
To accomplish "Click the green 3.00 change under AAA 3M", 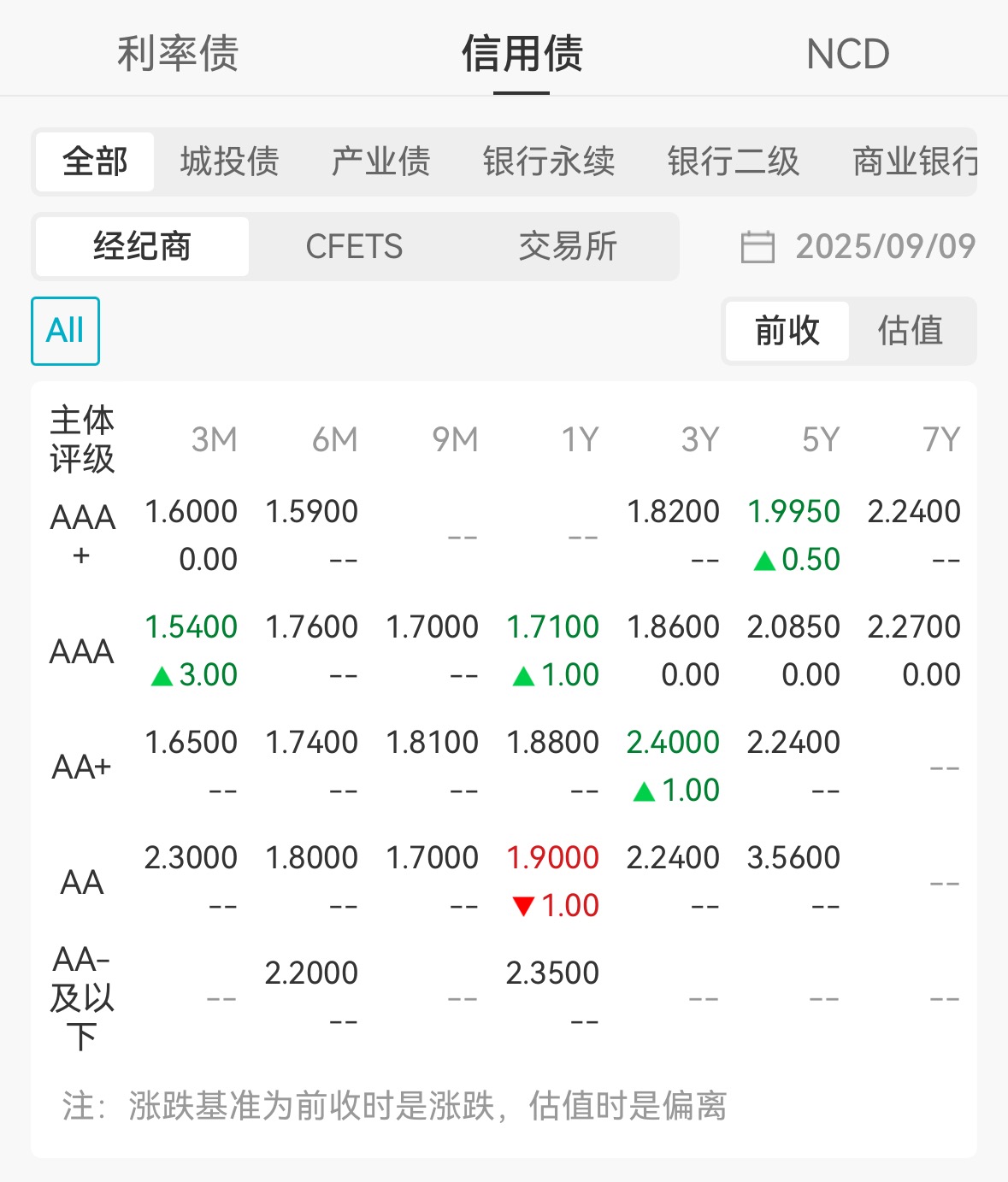I will [x=195, y=675].
